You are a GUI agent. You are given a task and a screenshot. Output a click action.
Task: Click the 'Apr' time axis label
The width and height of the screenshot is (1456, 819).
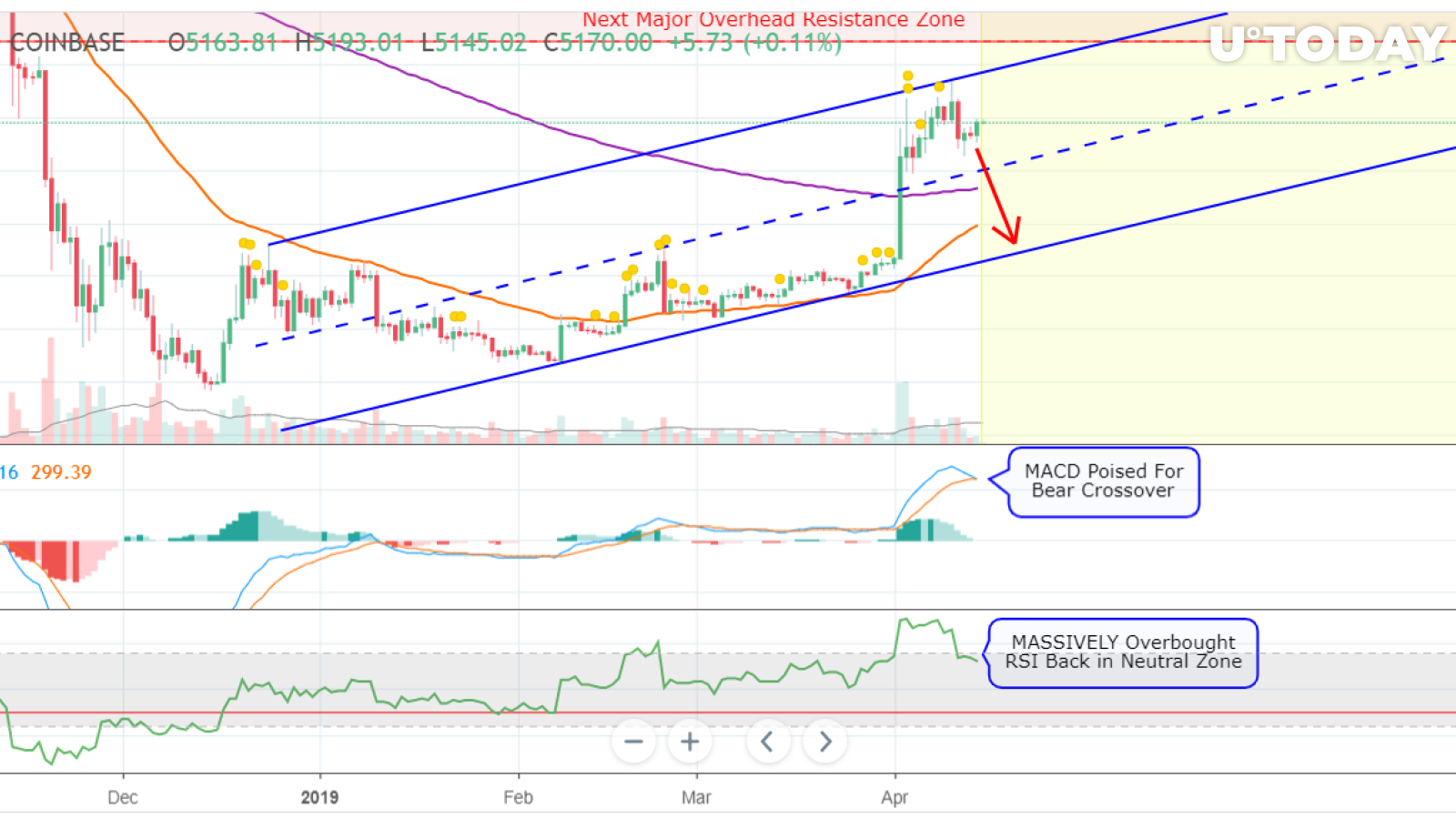[x=895, y=797]
